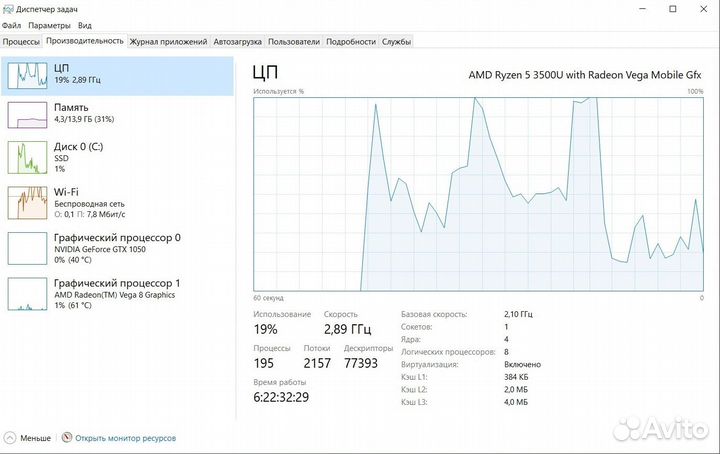Open the Файл menu
The image size is (720, 454).
pyautogui.click(x=11, y=25)
